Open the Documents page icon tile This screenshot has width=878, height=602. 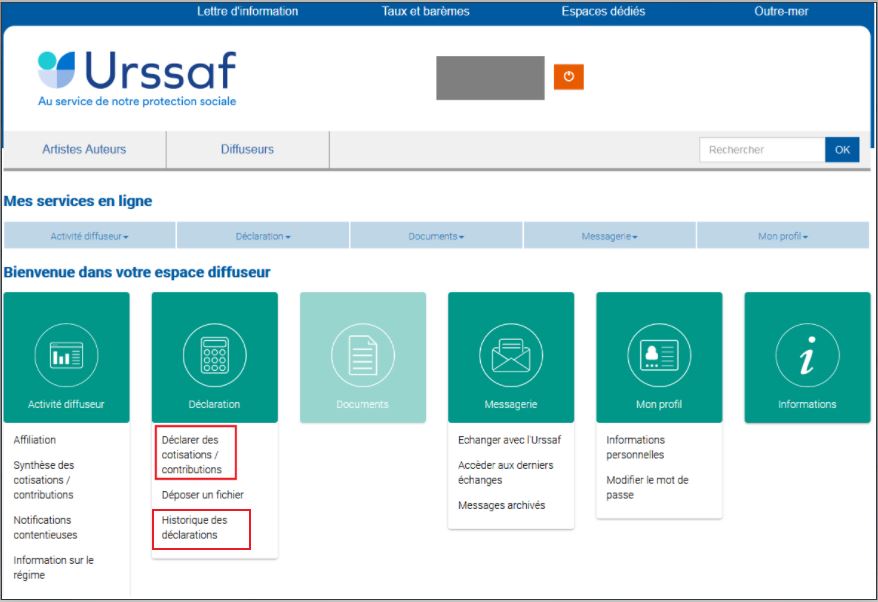pos(363,357)
